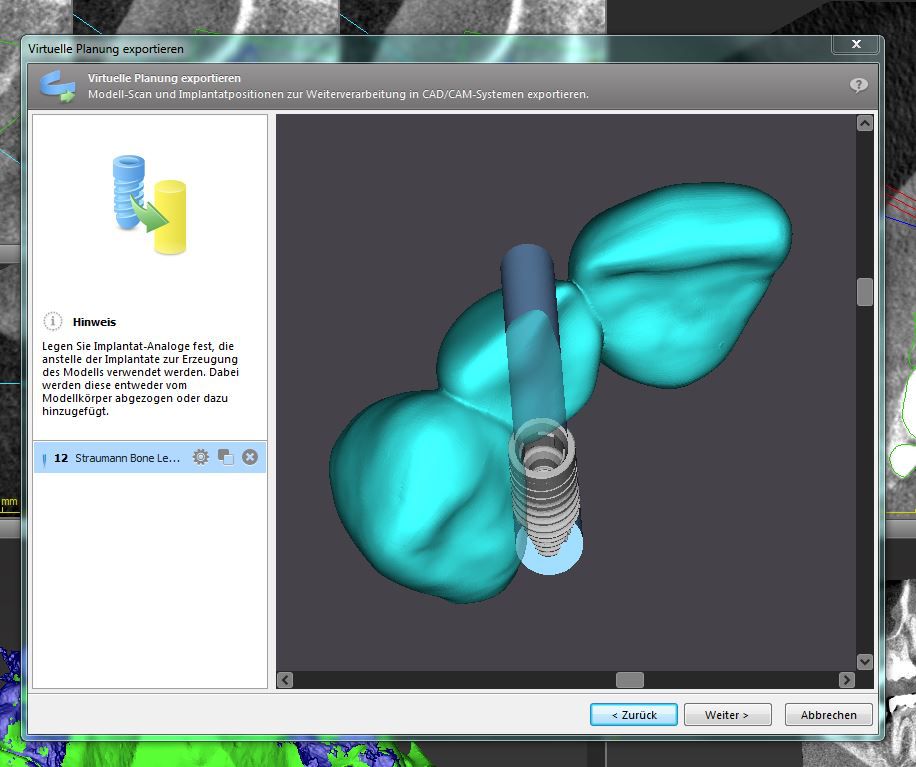Click the Hinweis info icon
The width and height of the screenshot is (916, 767).
click(x=53, y=321)
